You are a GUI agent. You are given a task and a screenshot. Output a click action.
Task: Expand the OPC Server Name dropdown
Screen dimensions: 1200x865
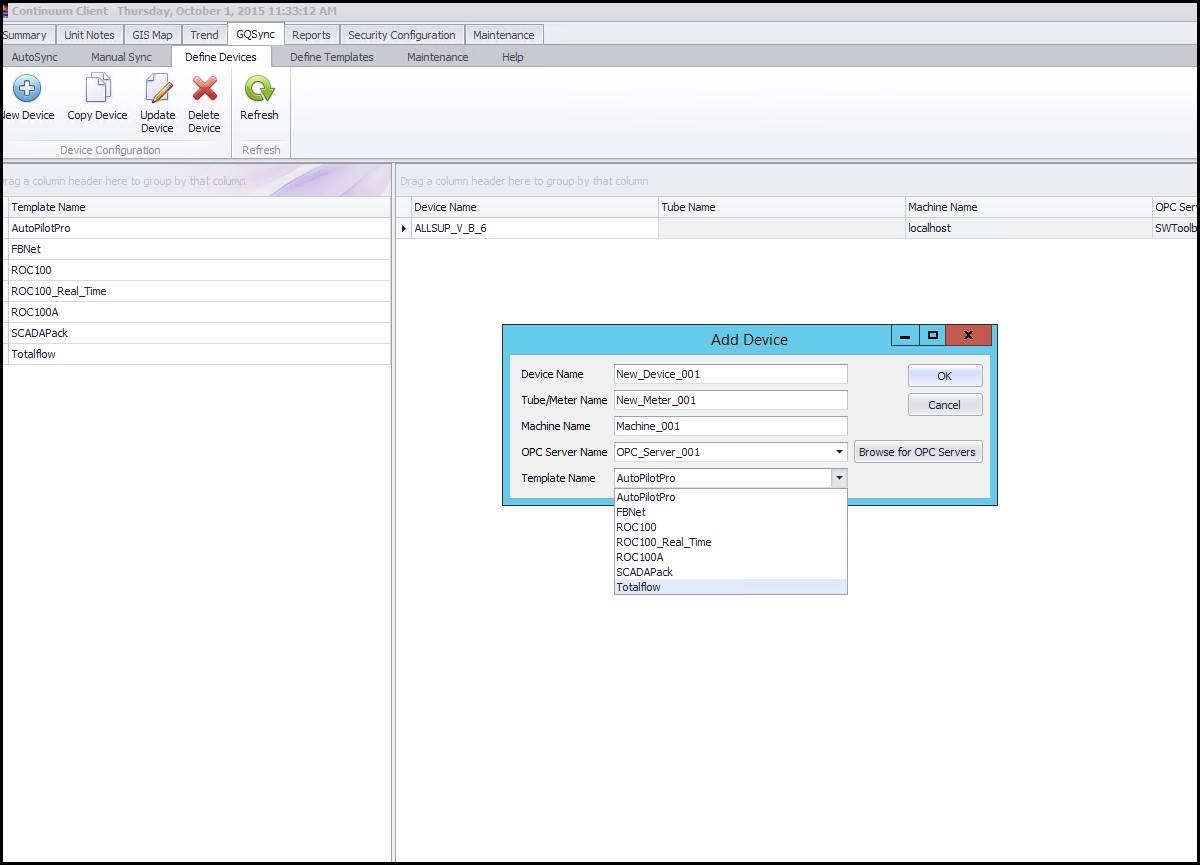[839, 452]
